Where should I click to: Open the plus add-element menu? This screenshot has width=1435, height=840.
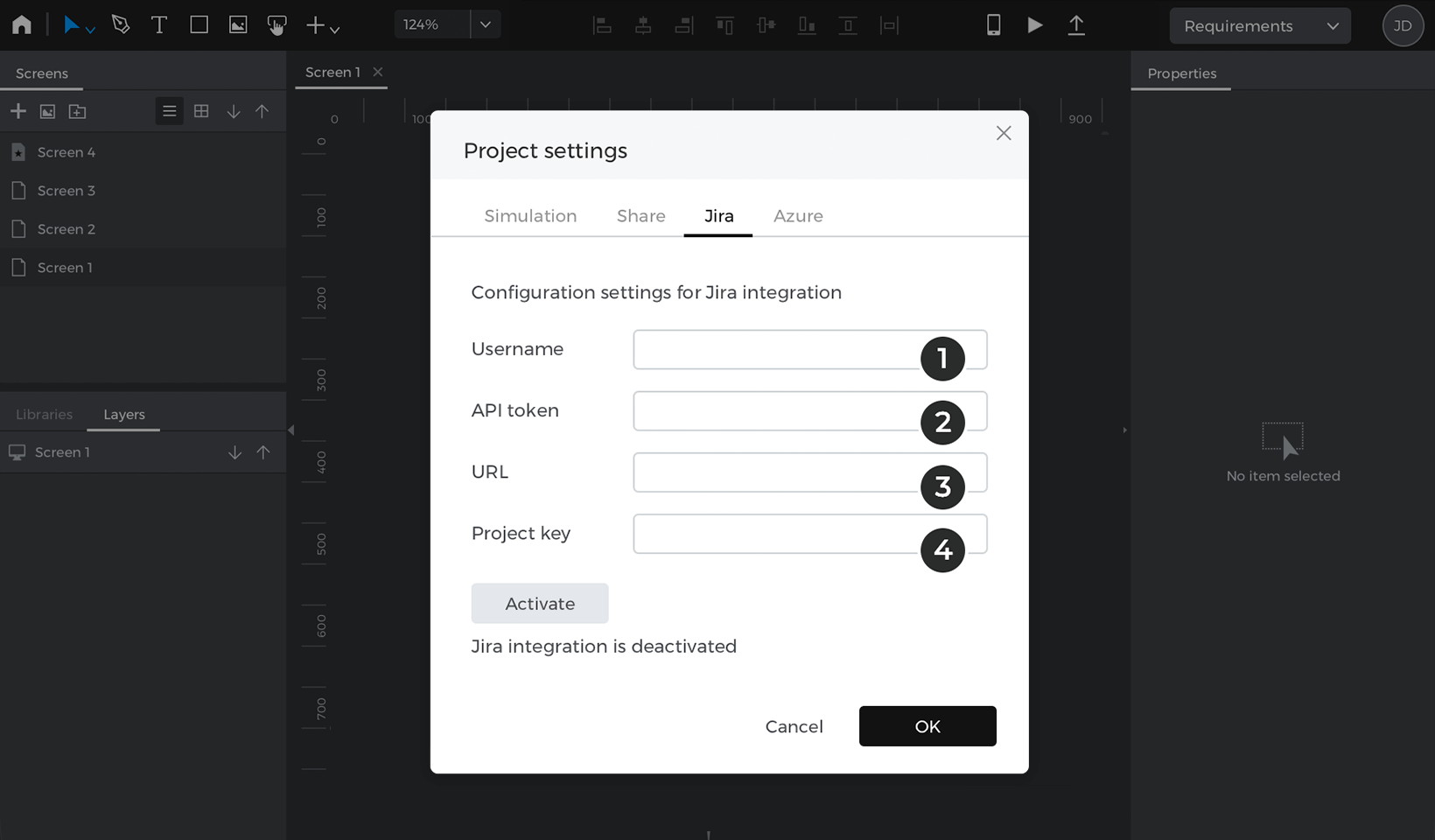click(322, 25)
